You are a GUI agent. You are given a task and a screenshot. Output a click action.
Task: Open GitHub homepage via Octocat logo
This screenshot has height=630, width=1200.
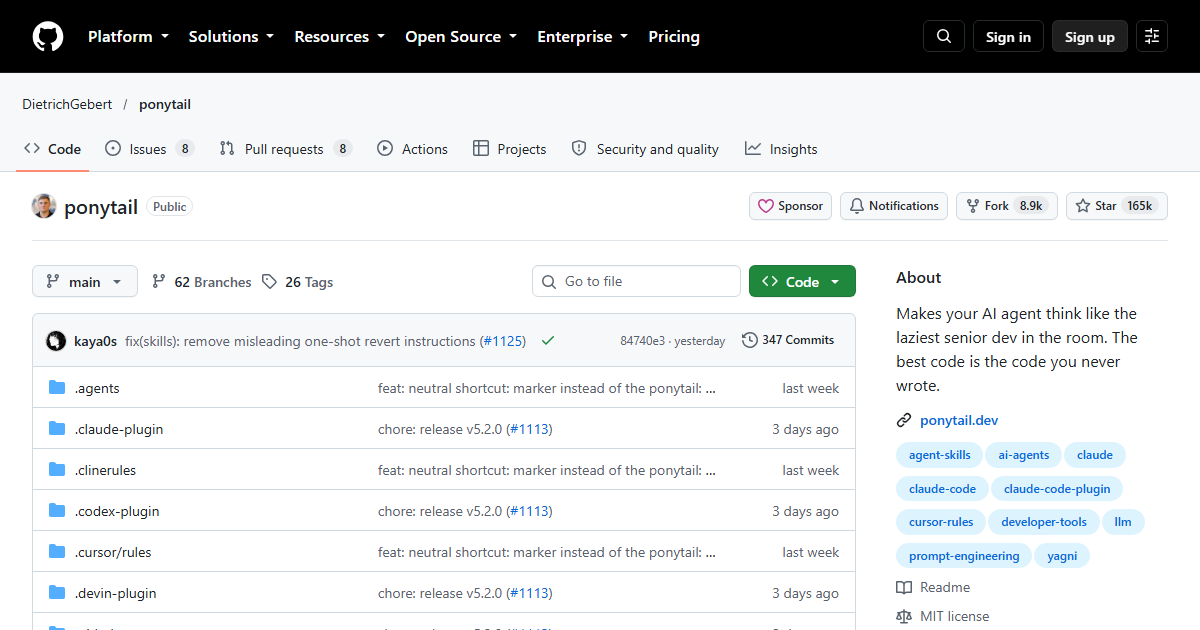tap(48, 37)
